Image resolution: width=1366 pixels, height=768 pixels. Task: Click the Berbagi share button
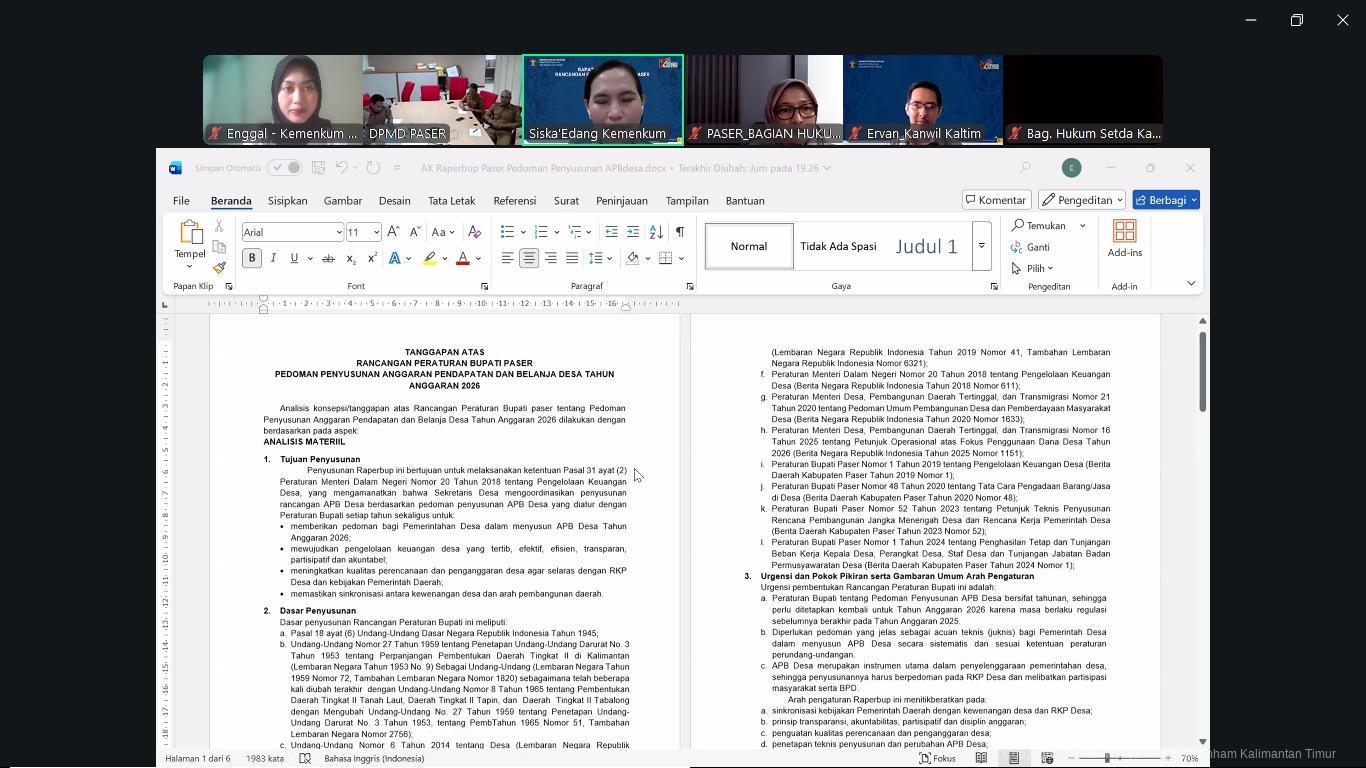click(1165, 200)
